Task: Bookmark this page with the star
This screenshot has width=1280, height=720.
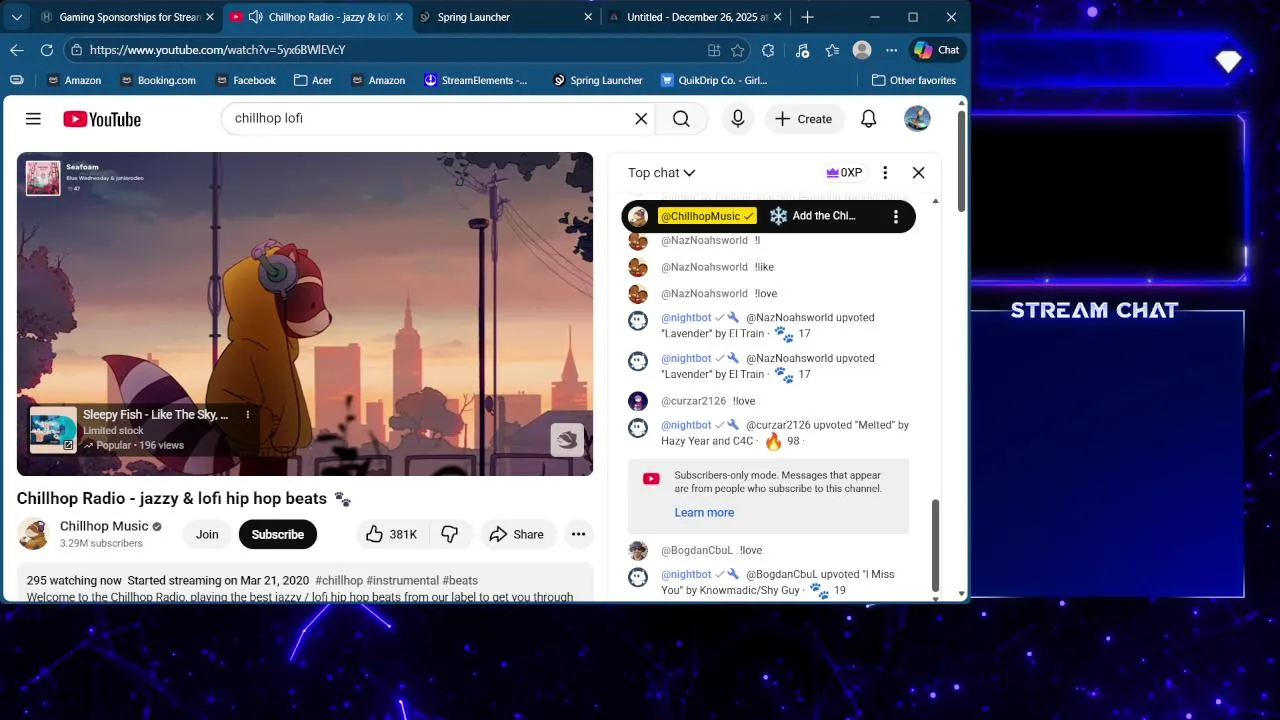Action: click(738, 50)
